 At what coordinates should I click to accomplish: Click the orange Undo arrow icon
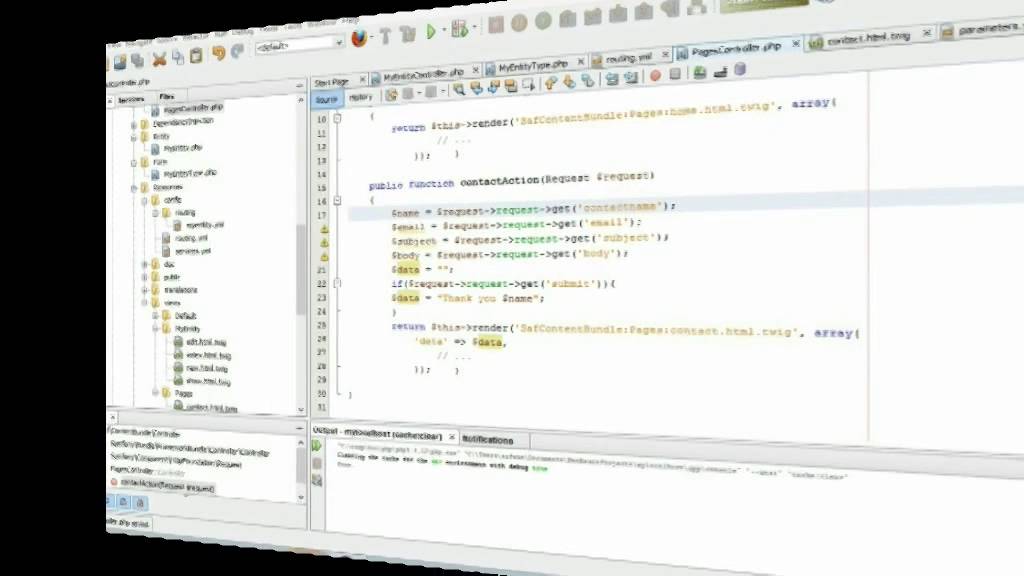click(218, 54)
